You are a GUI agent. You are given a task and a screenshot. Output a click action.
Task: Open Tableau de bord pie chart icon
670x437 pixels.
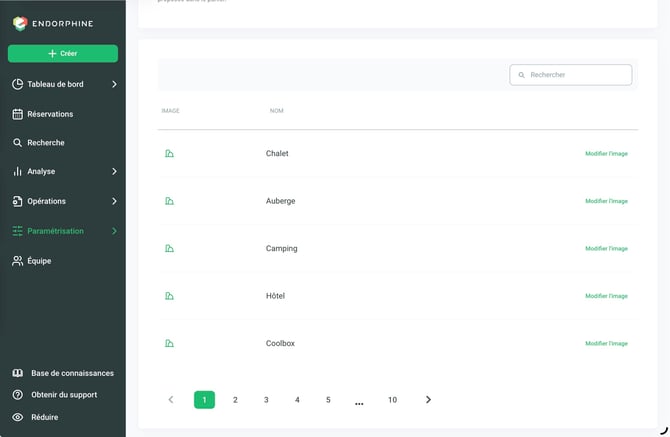click(x=18, y=84)
